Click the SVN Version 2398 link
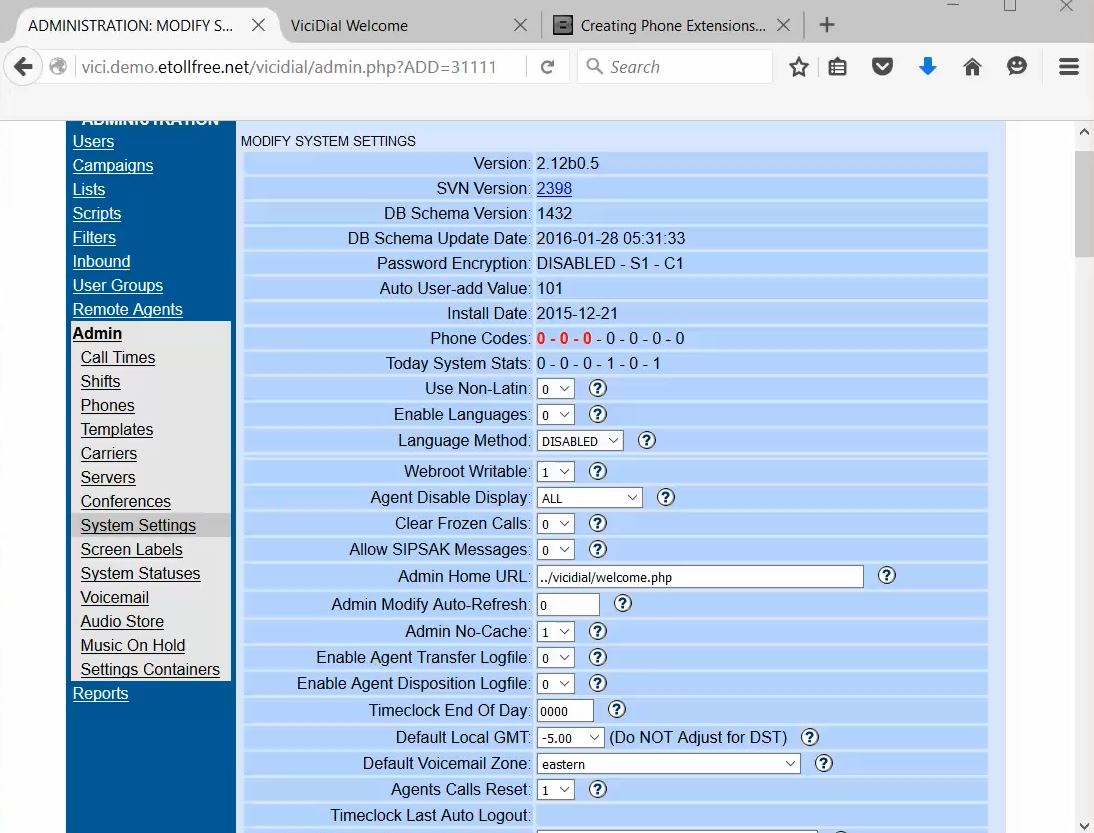The image size is (1094, 833). click(554, 188)
